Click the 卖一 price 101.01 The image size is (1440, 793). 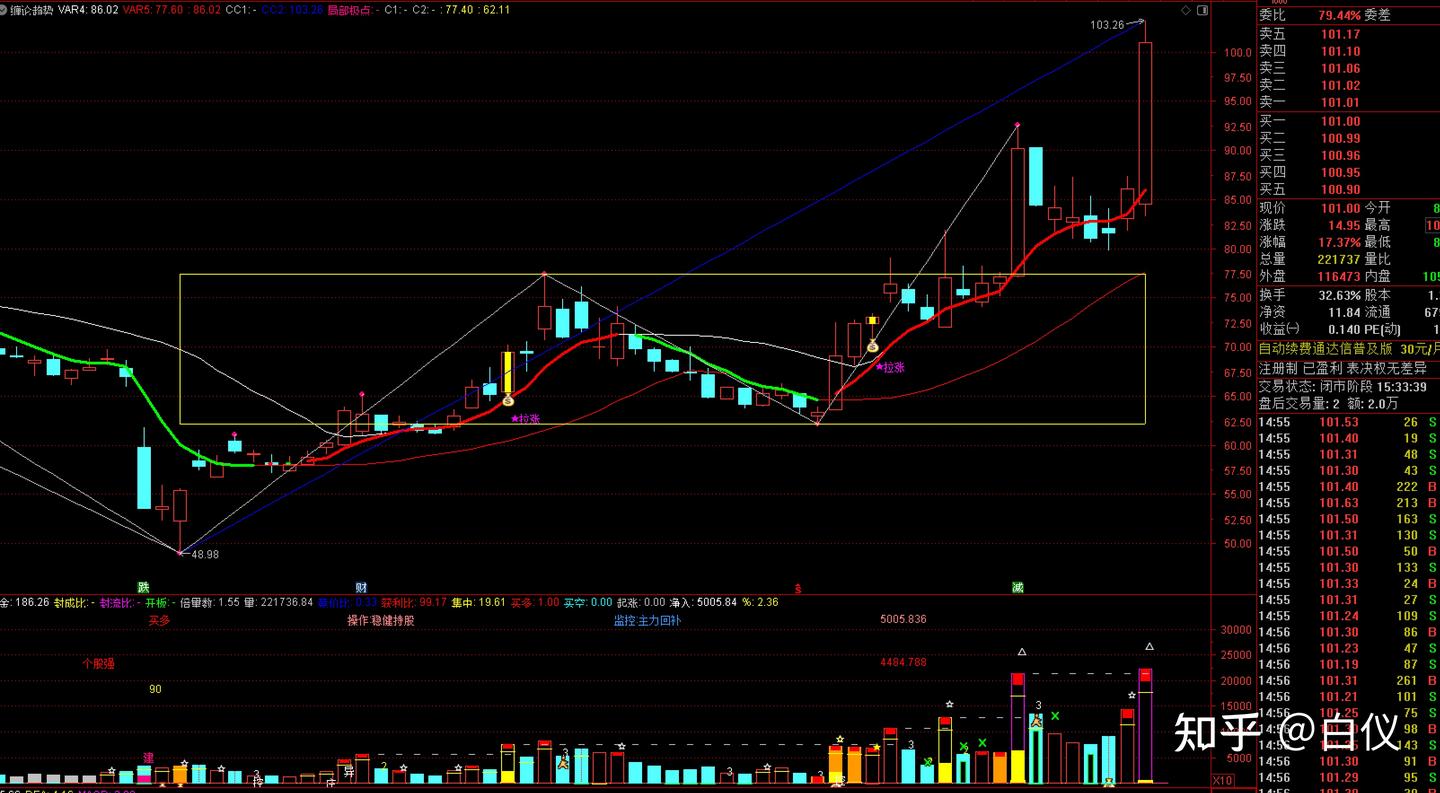click(1341, 102)
